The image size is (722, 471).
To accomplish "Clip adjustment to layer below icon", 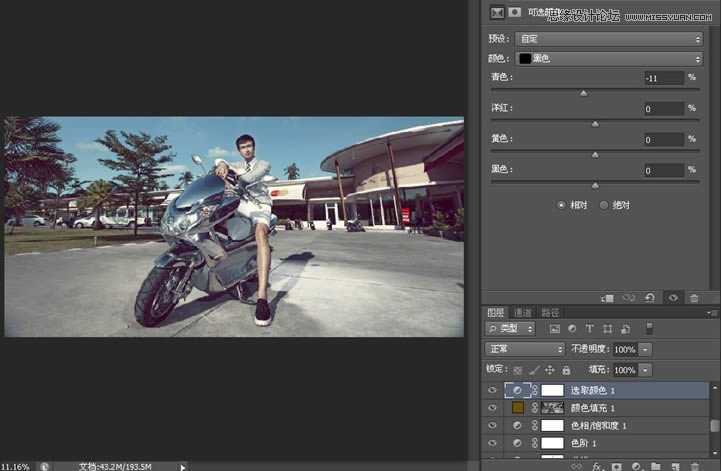I will (x=607, y=298).
